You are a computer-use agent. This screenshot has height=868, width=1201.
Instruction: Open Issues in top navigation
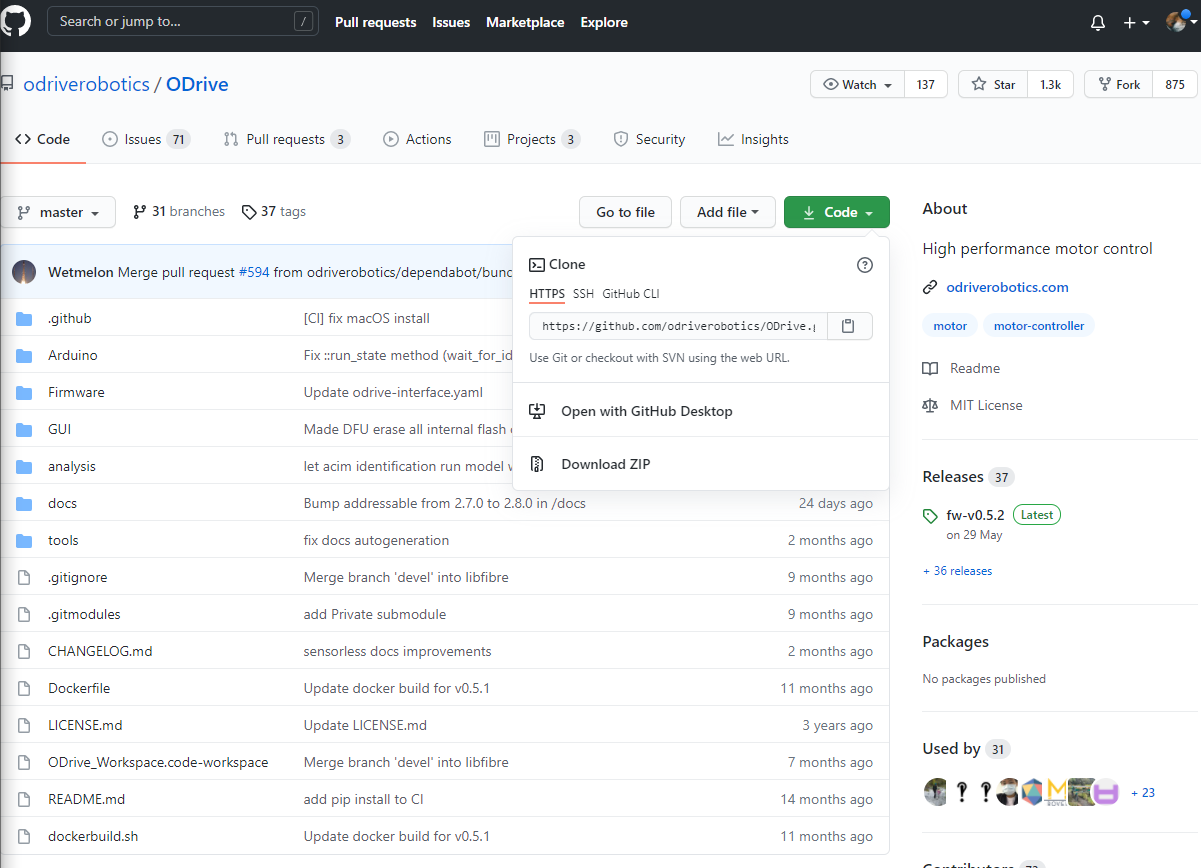coord(451,22)
